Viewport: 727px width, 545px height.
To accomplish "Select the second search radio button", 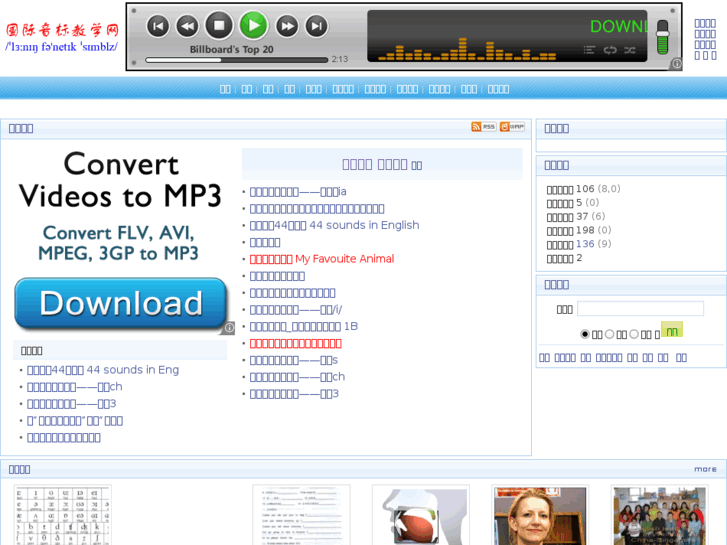I will 610,334.
